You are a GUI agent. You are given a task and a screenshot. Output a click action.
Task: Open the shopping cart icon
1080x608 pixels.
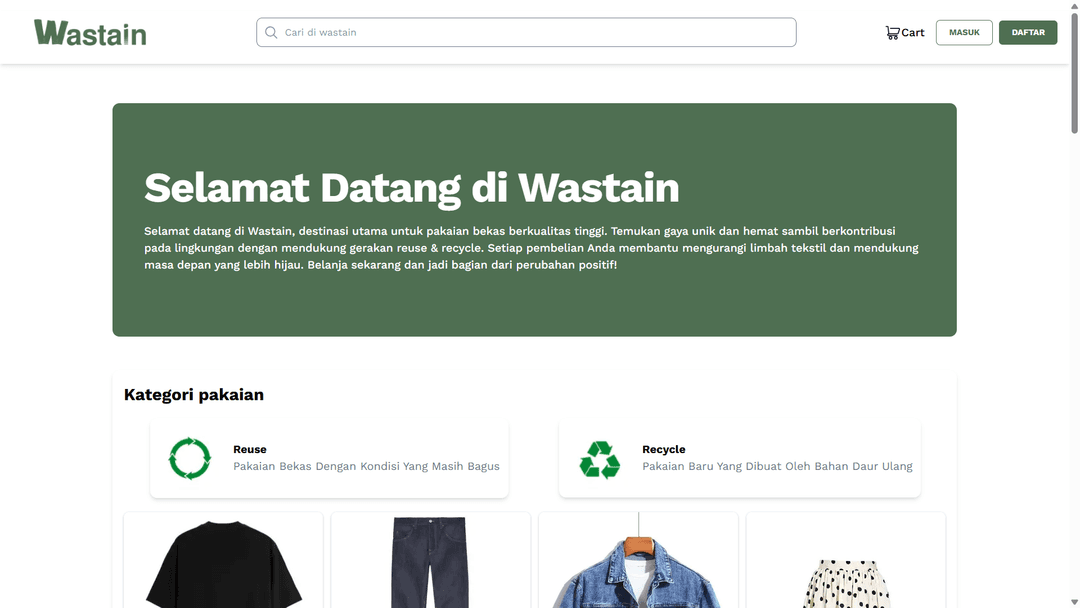click(x=893, y=32)
